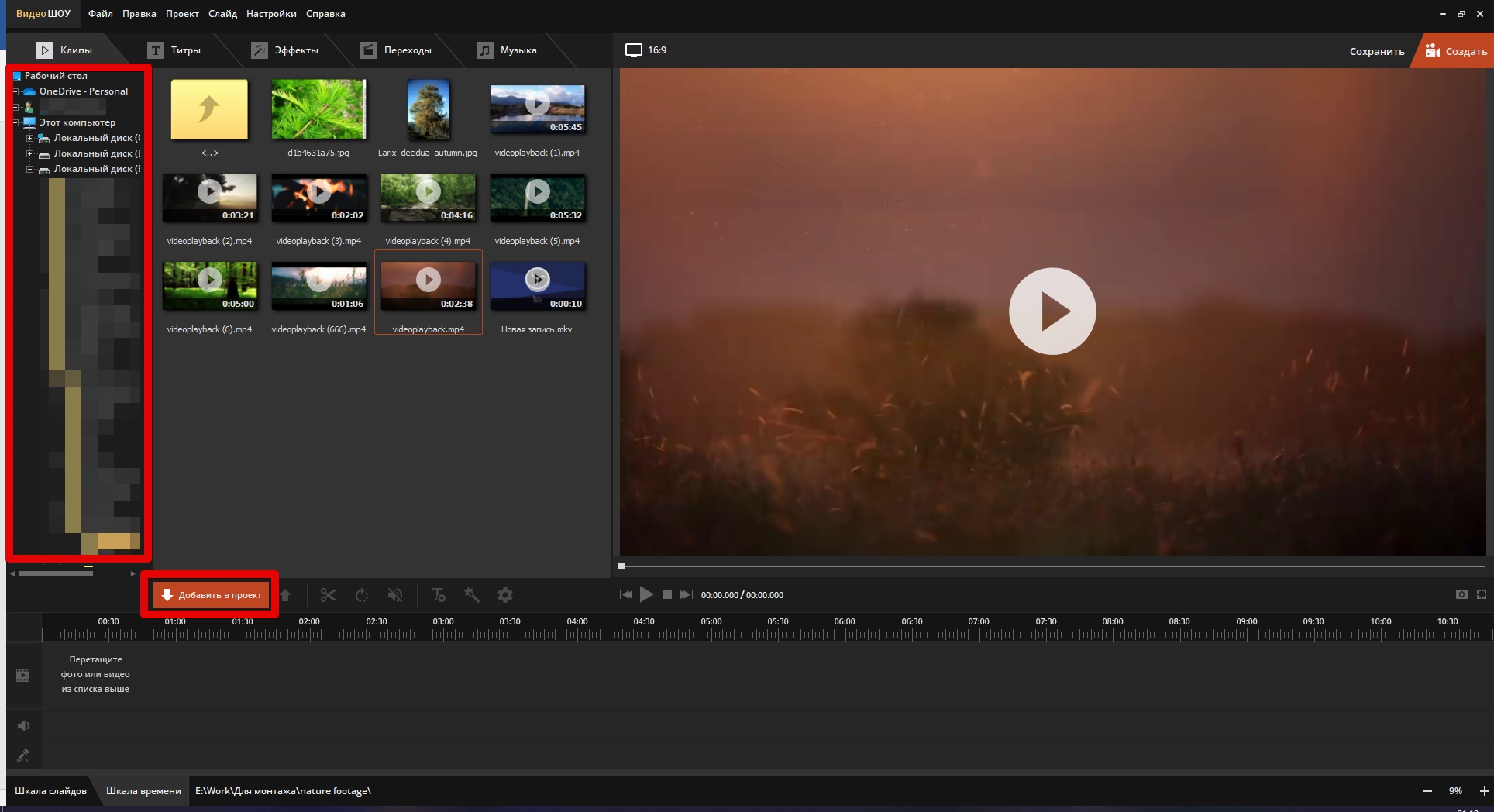Take a snapshot with the camera icon
The height and width of the screenshot is (812, 1494).
point(1461,594)
